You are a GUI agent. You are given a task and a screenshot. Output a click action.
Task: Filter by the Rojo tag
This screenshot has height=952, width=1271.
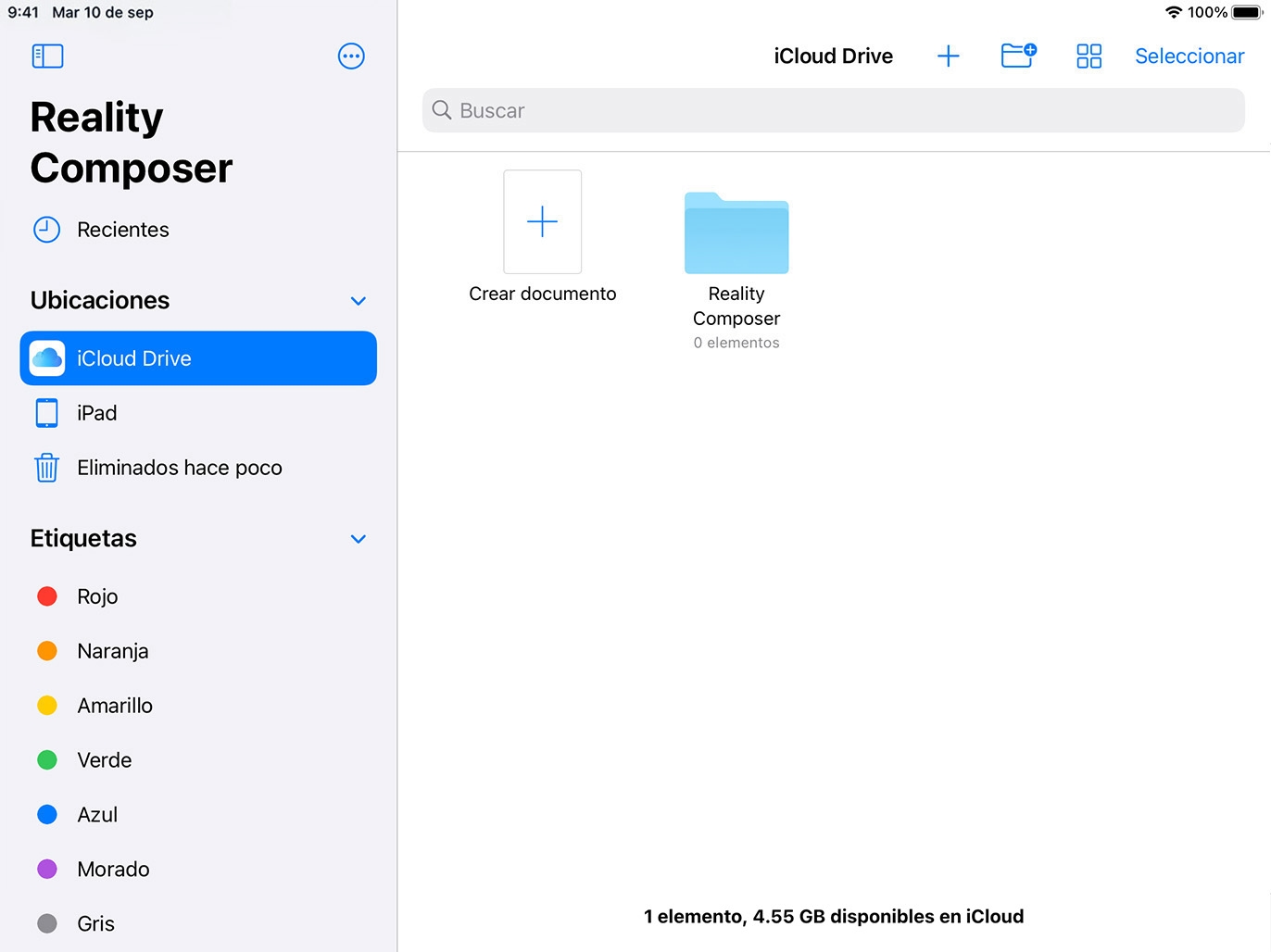coord(198,596)
